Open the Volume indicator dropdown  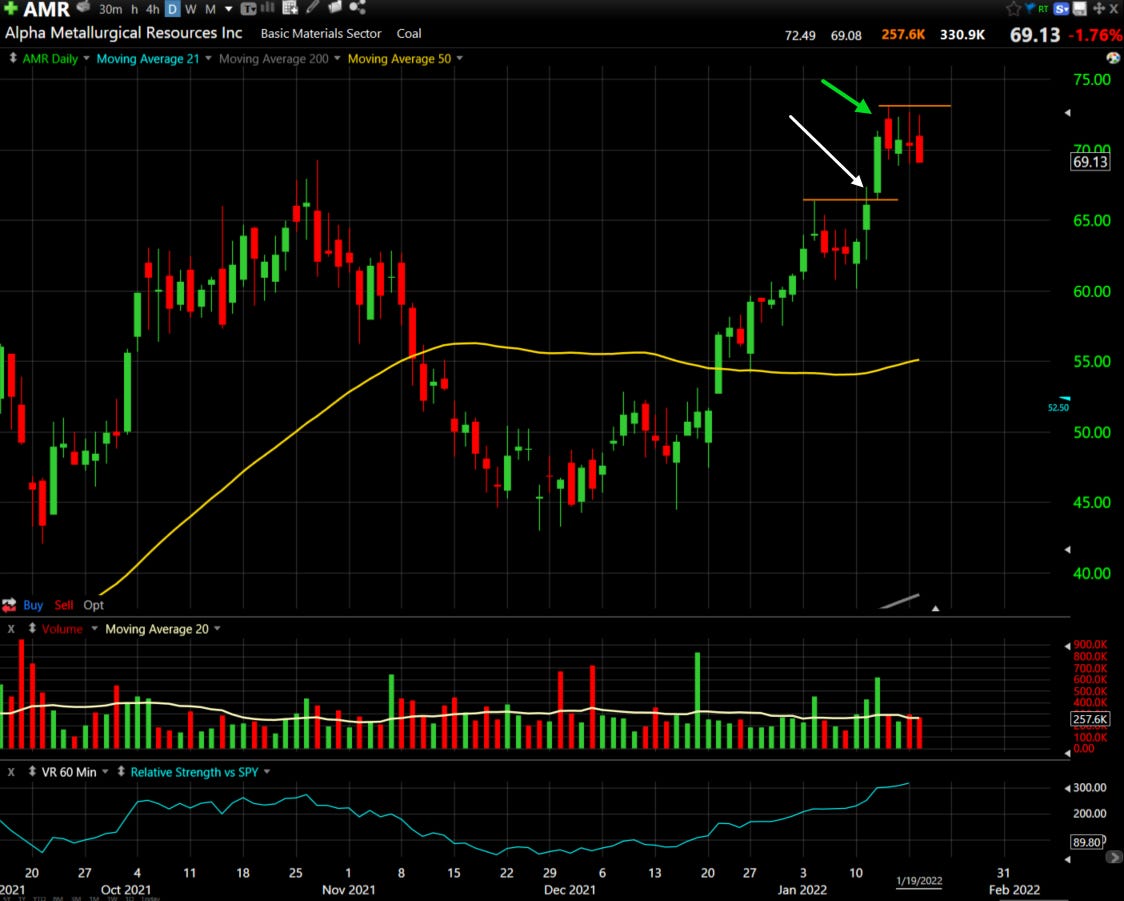[94, 629]
